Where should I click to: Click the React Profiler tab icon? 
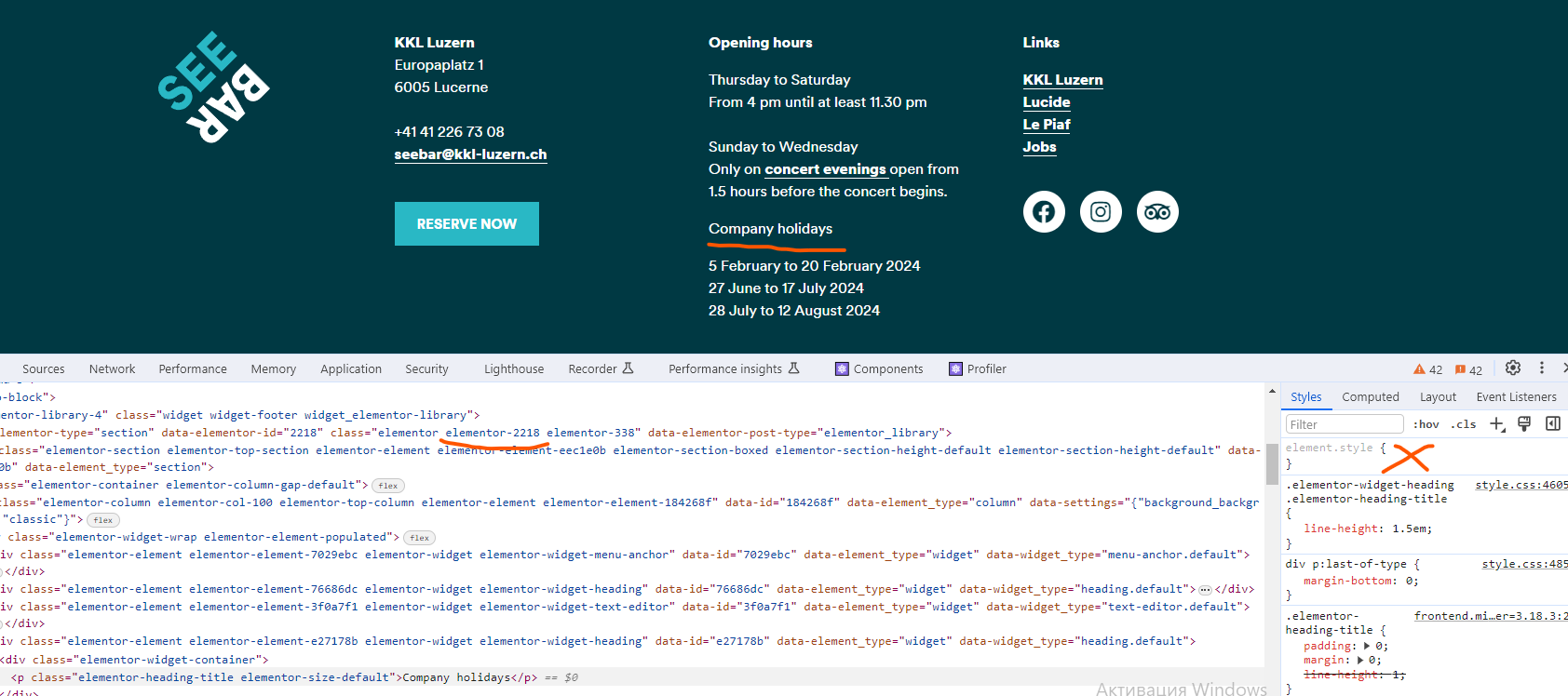955,368
